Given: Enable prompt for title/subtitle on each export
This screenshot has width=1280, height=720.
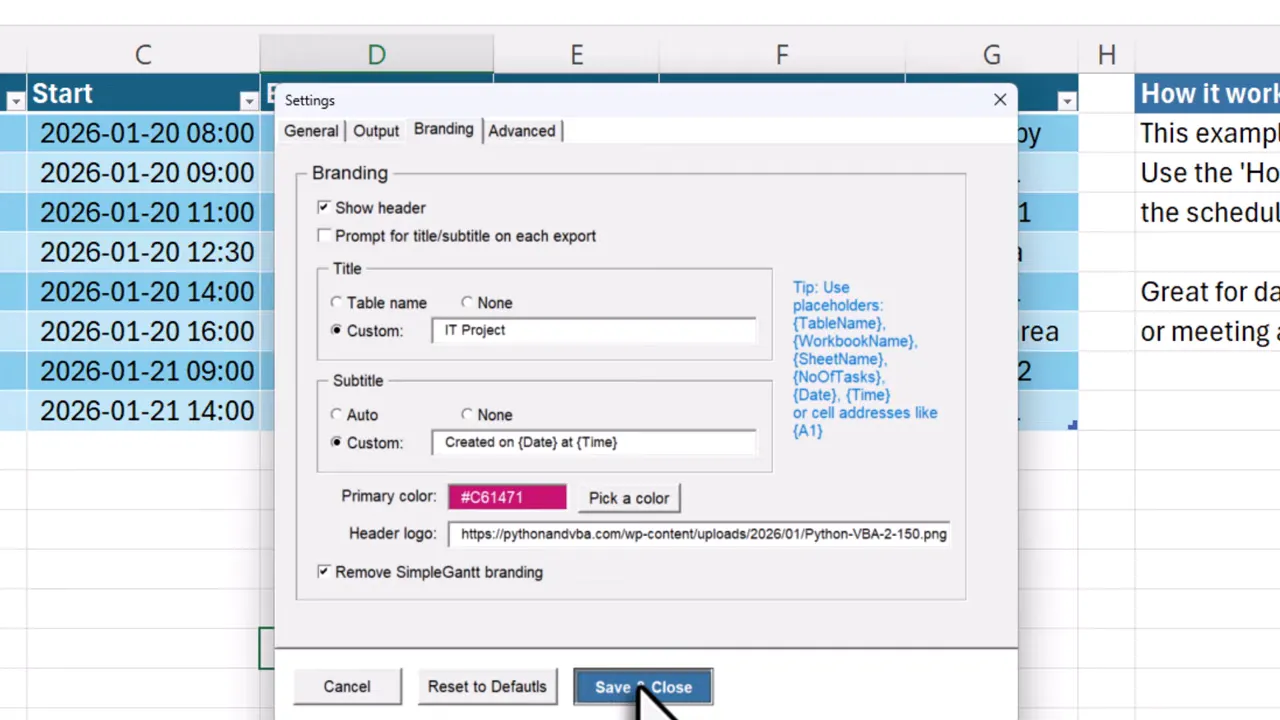Looking at the screenshot, I should pyautogui.click(x=323, y=235).
